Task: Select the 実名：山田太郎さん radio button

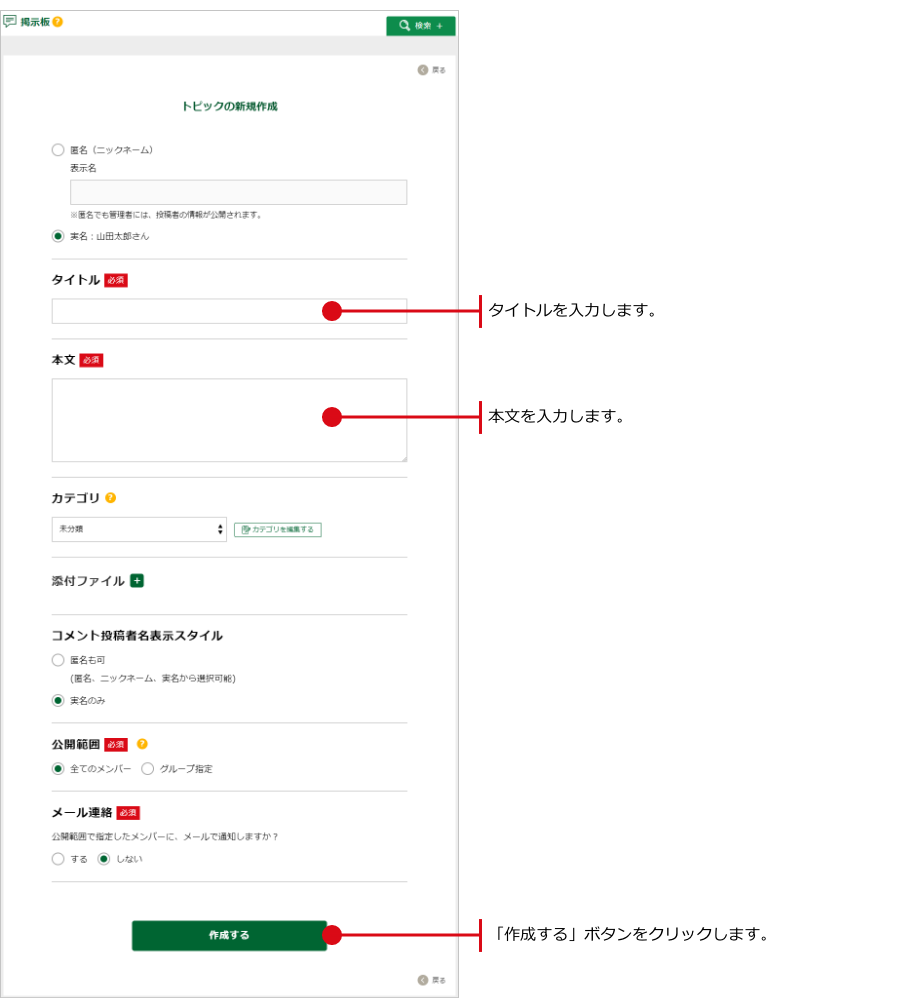Action: click(58, 237)
